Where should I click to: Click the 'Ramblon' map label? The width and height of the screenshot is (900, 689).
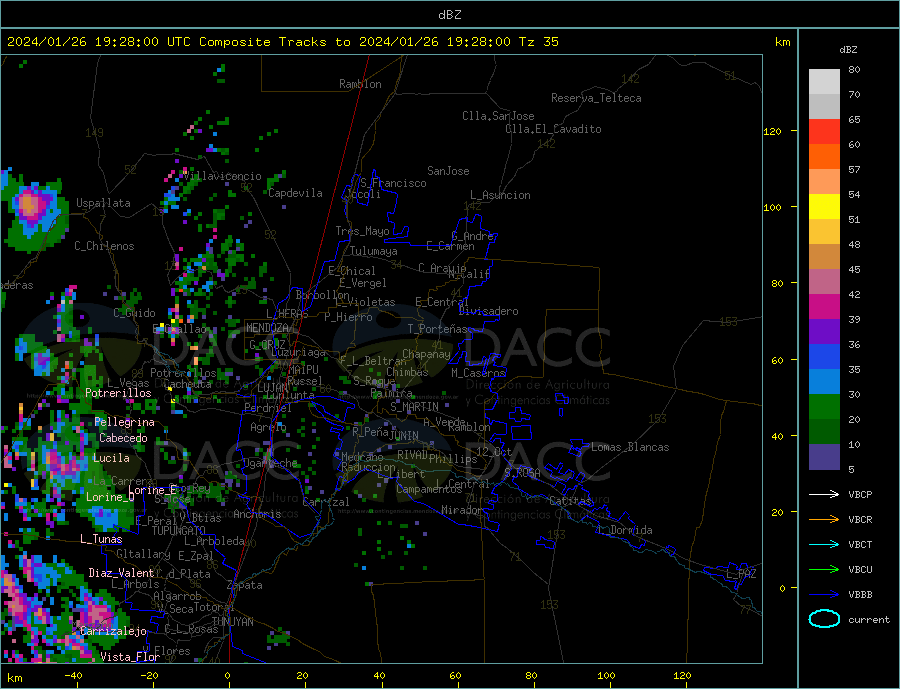point(360,84)
